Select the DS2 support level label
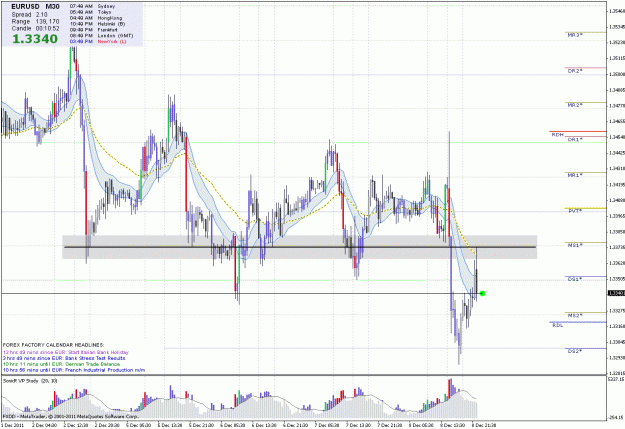This screenshot has width=625, height=429. click(575, 351)
